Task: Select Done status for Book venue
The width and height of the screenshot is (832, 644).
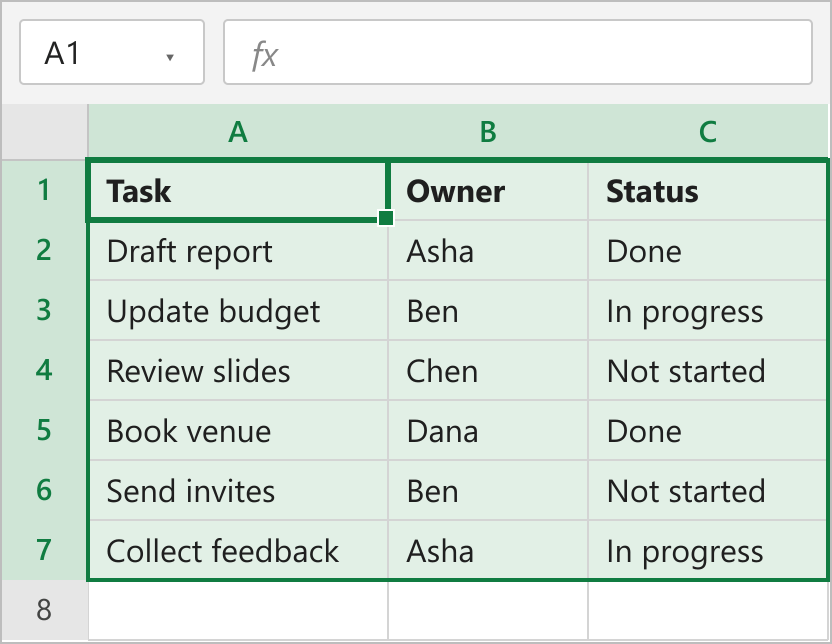Action: tap(708, 430)
